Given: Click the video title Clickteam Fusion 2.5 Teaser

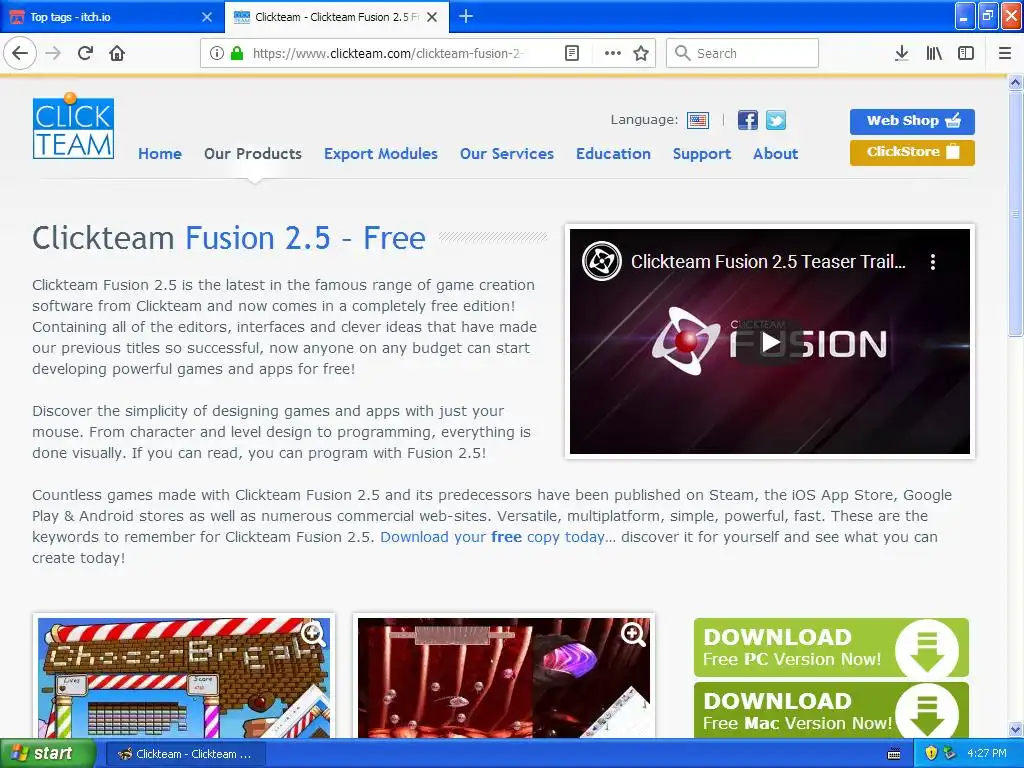Looking at the screenshot, I should [x=768, y=262].
